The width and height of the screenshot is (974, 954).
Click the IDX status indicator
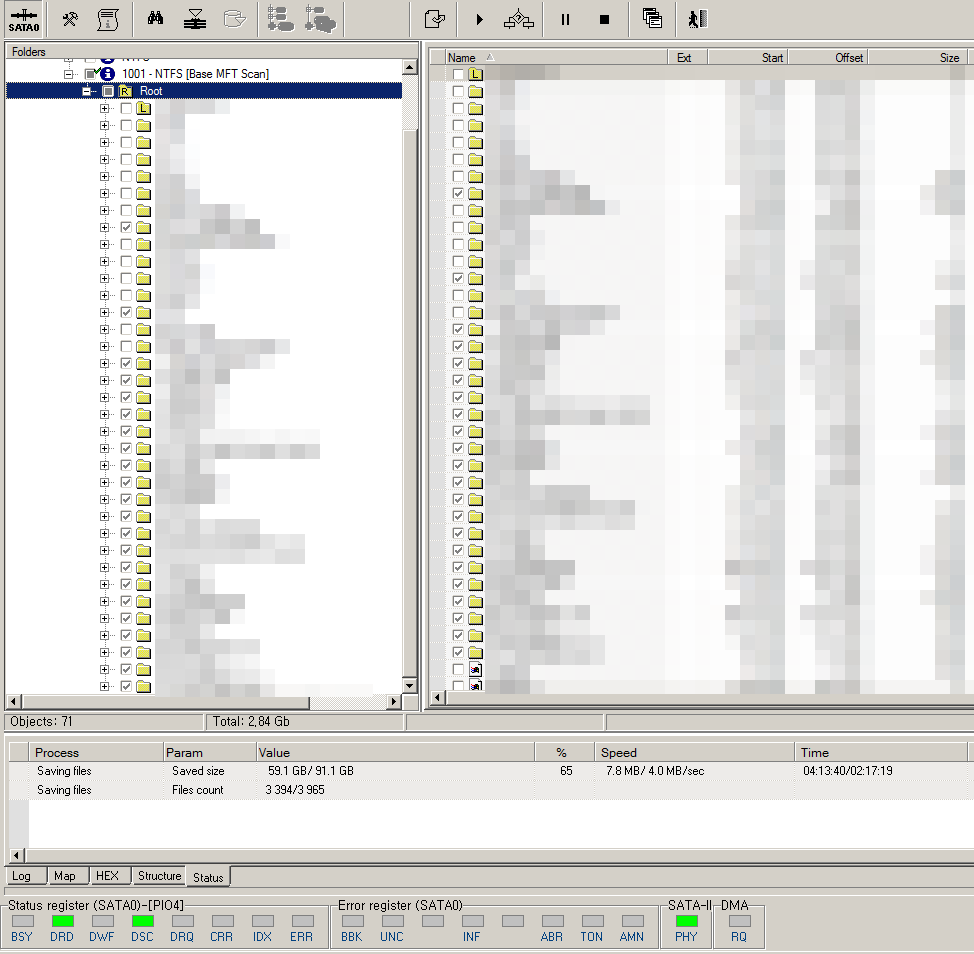pyautogui.click(x=263, y=921)
